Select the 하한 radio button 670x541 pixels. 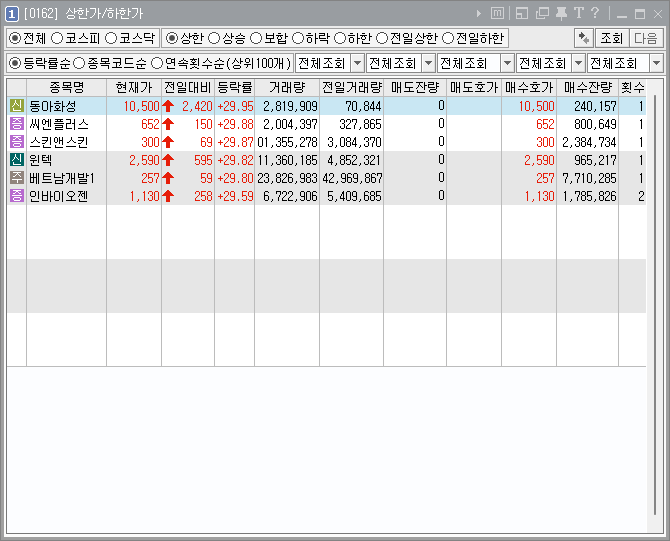pos(340,38)
